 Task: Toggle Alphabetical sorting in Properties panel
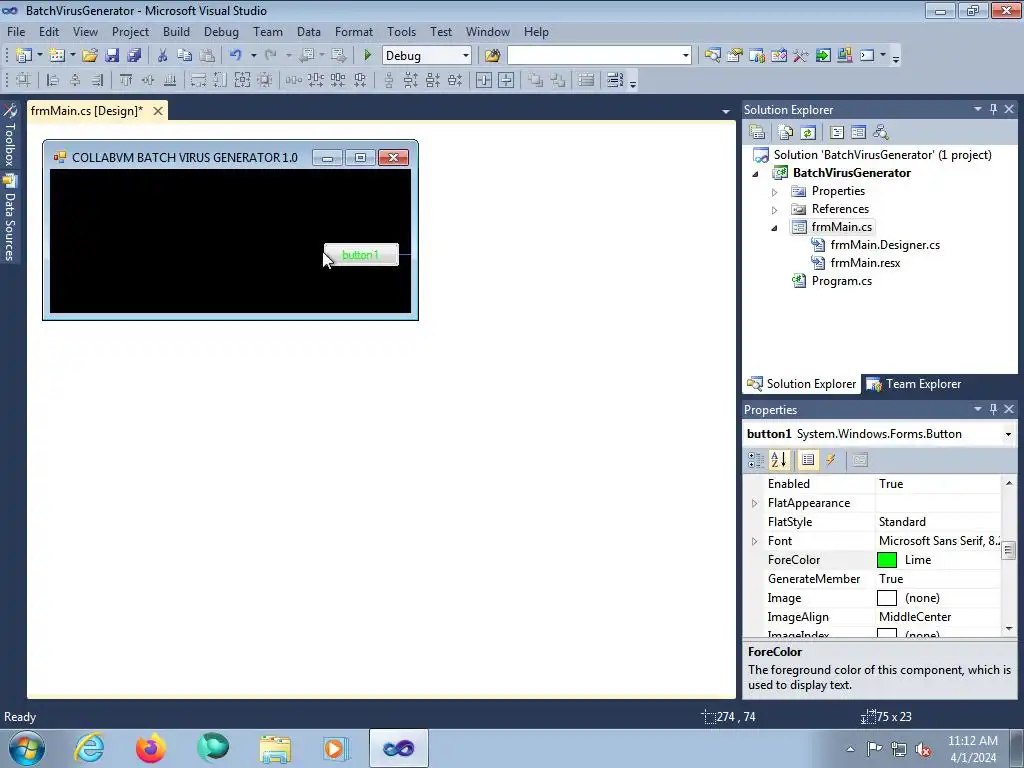pos(778,460)
